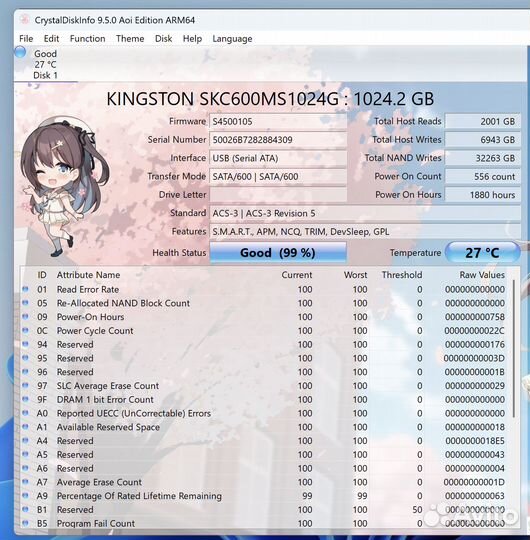Click the Power On Count value 556 count
Screen dimensions: 530x540
[482, 176]
